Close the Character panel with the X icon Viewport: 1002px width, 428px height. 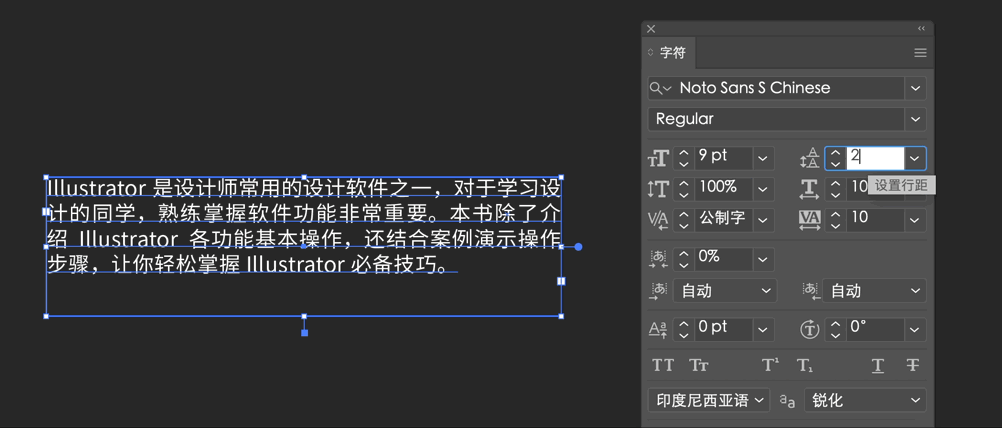click(651, 29)
